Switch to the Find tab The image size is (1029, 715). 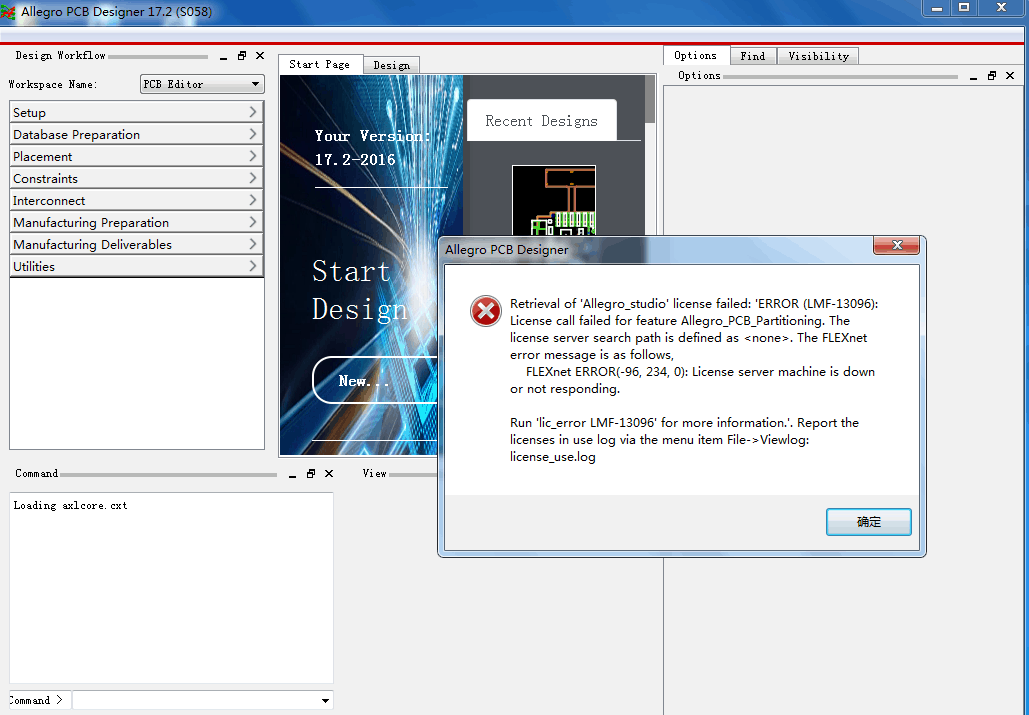click(x=753, y=56)
